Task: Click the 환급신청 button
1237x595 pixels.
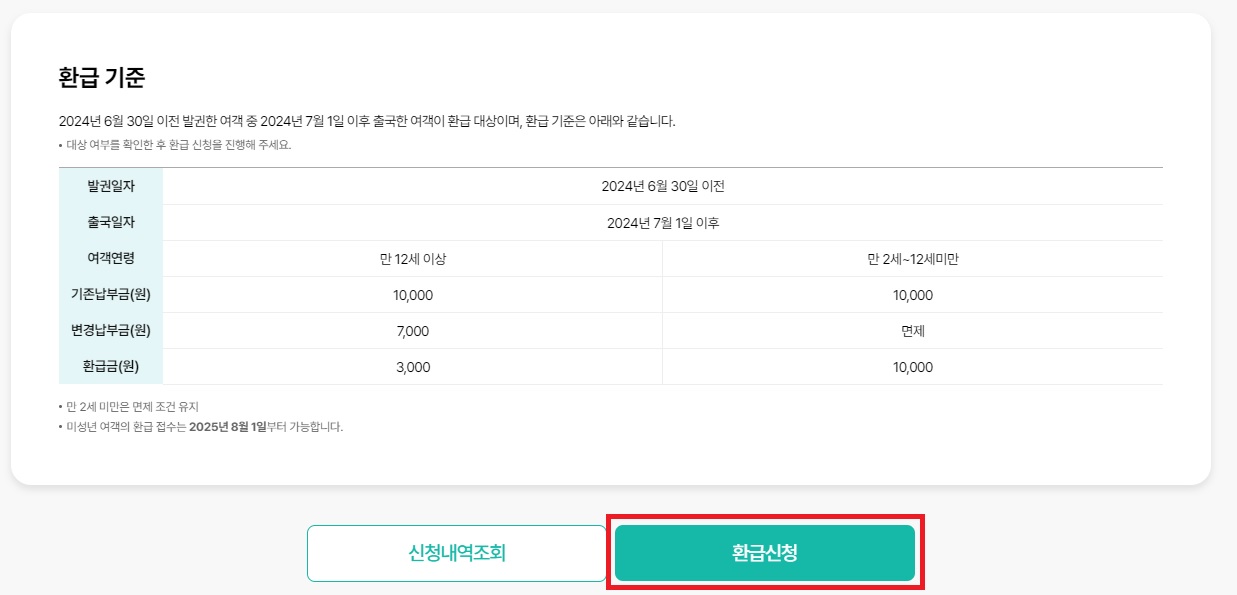Action: click(x=762, y=553)
